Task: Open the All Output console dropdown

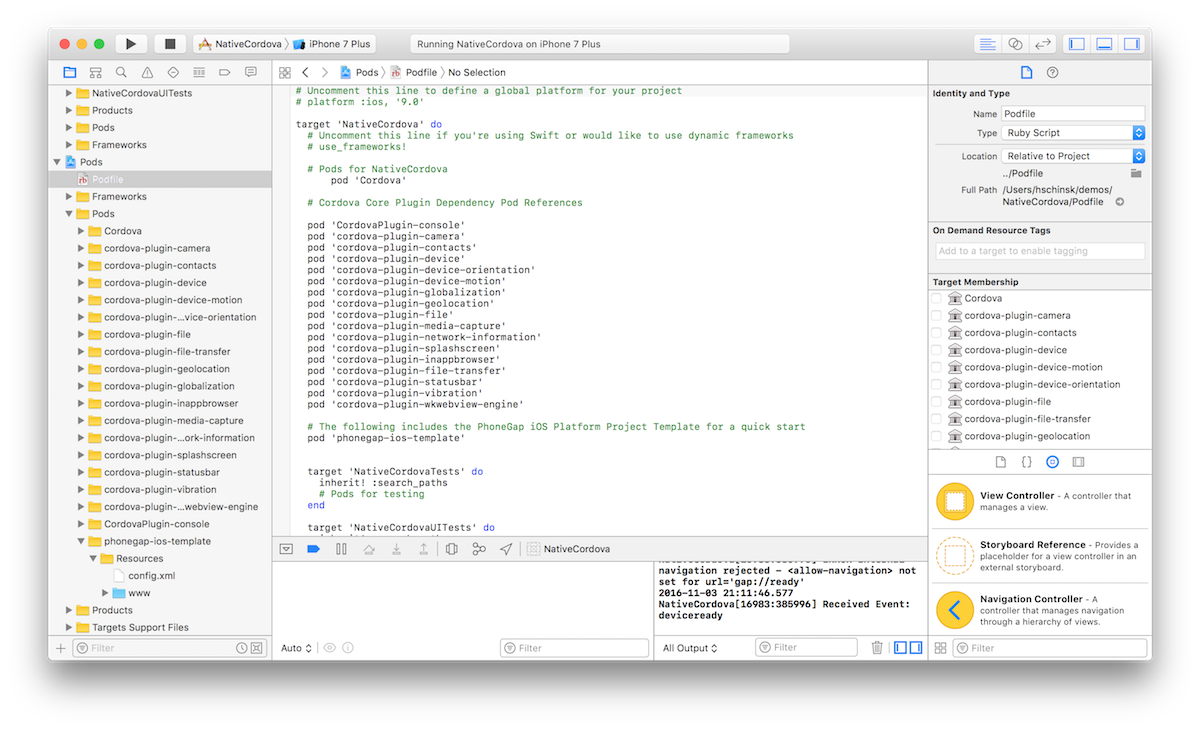Action: (x=690, y=648)
